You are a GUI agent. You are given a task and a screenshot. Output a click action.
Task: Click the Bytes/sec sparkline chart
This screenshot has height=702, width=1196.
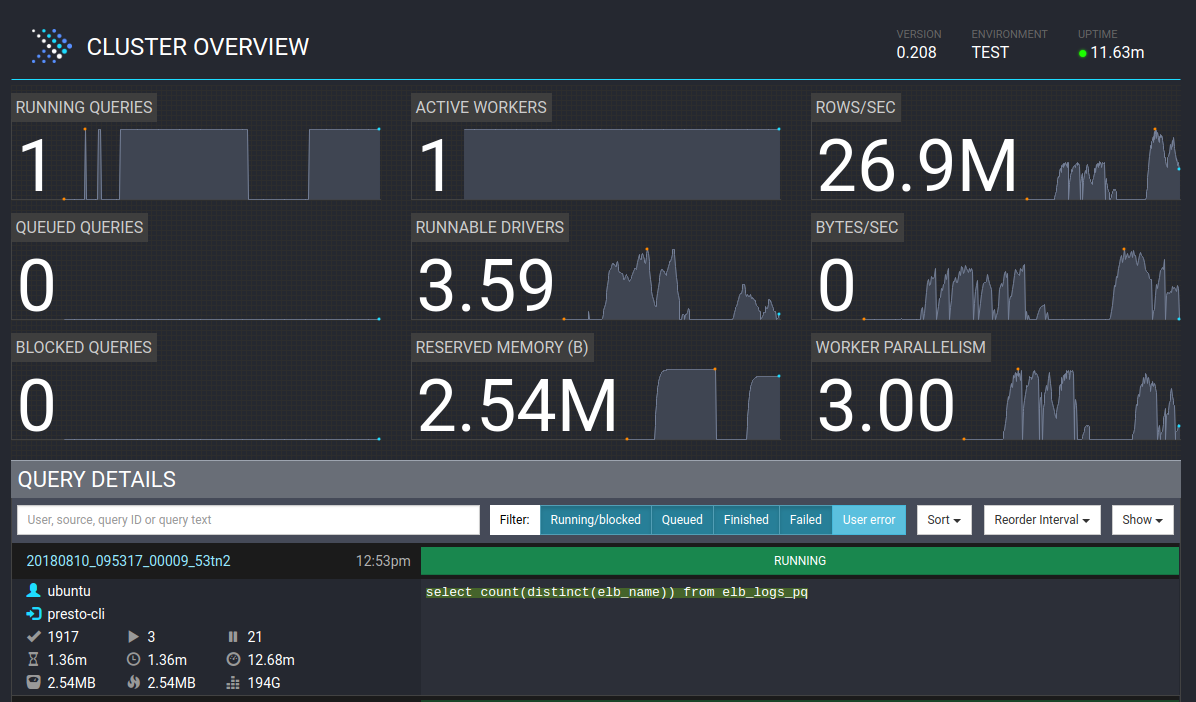tap(1021, 284)
